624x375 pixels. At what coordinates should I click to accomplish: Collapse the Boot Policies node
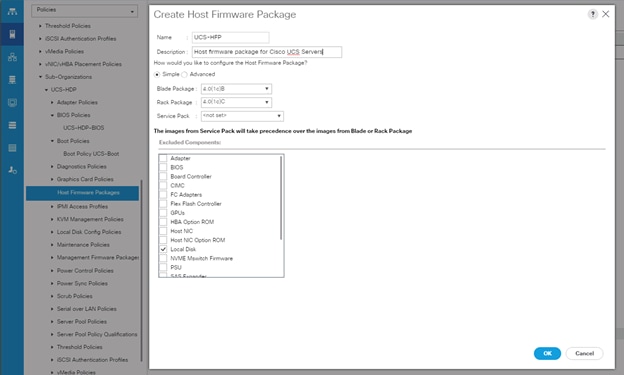coord(52,141)
